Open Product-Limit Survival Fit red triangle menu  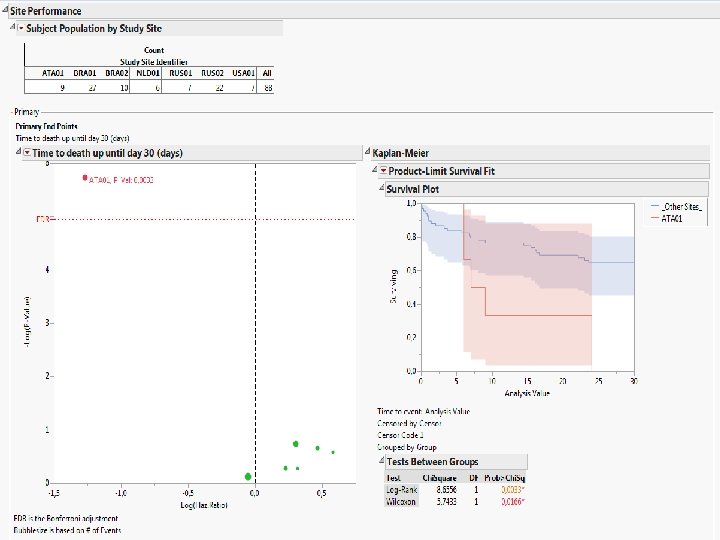(x=383, y=171)
